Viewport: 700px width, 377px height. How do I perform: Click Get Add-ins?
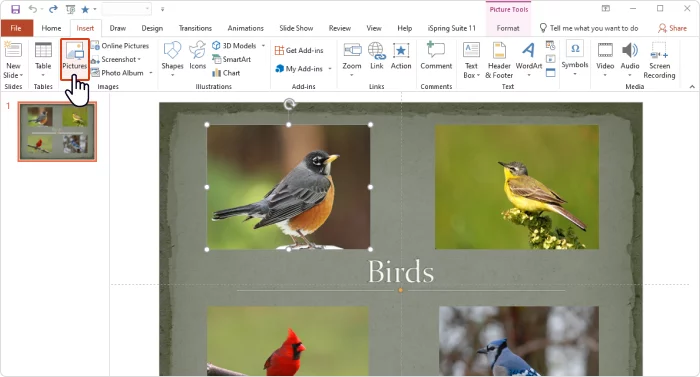(299, 50)
